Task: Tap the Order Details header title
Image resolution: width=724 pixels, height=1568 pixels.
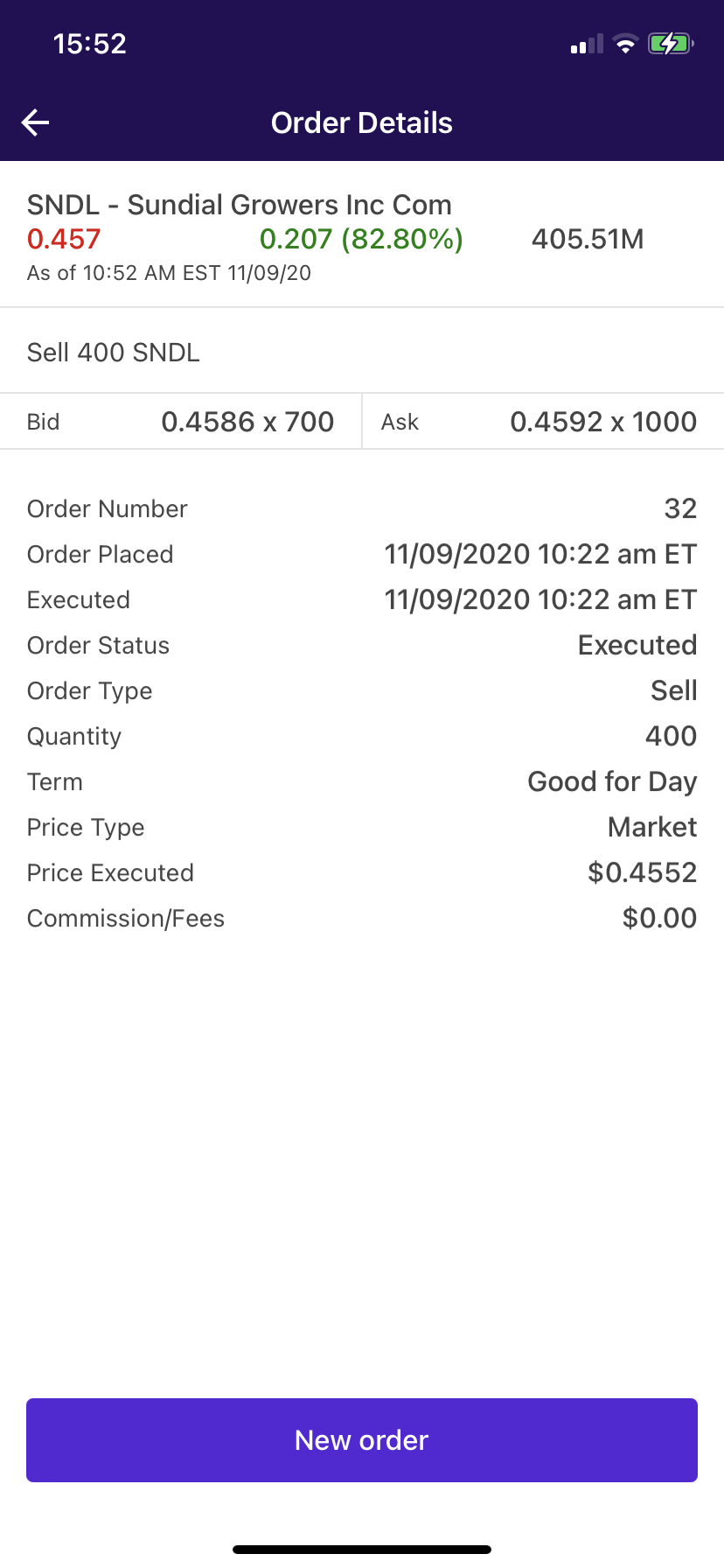Action: tap(362, 123)
